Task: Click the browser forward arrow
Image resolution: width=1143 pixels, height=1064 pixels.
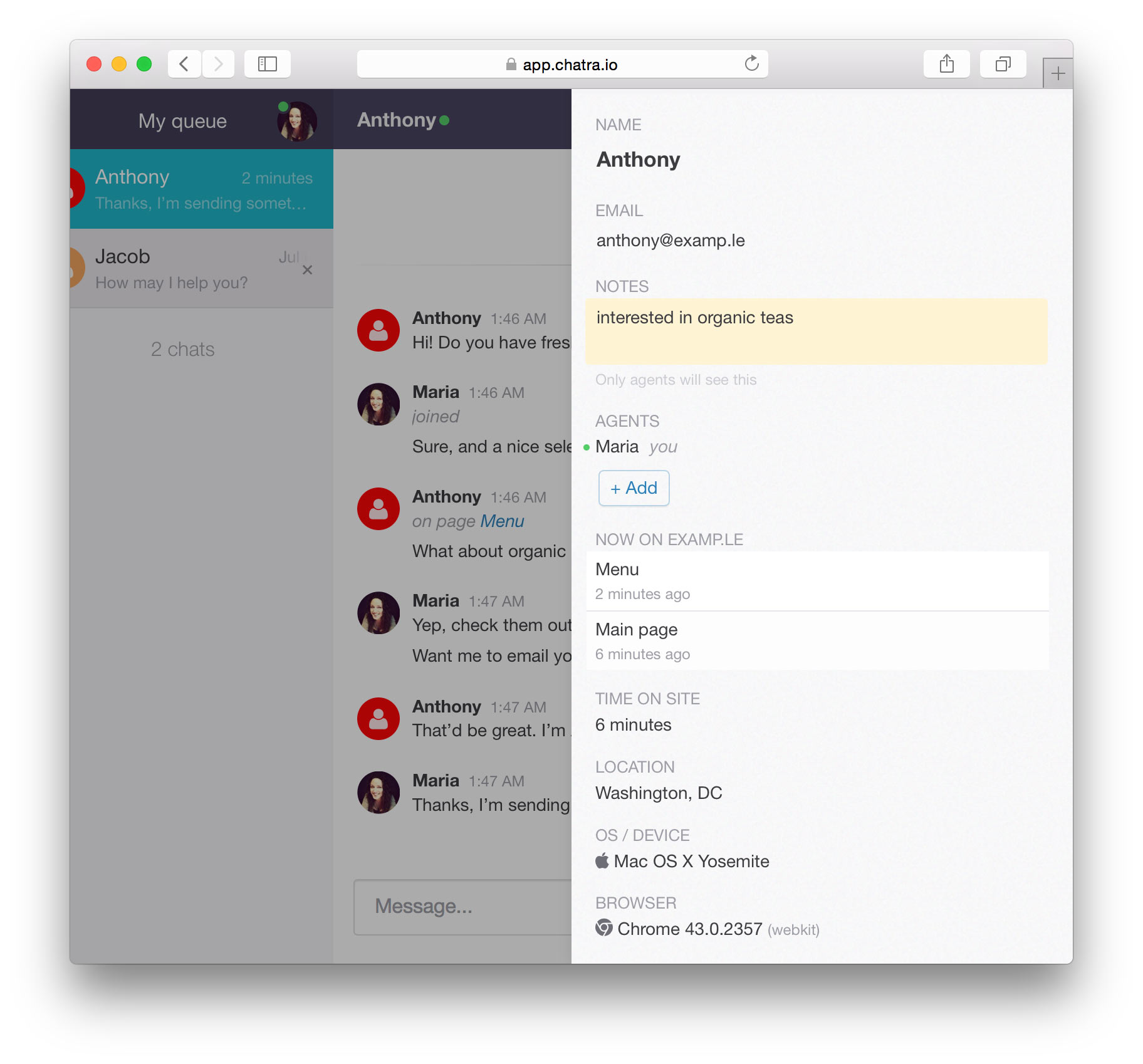Action: click(218, 64)
